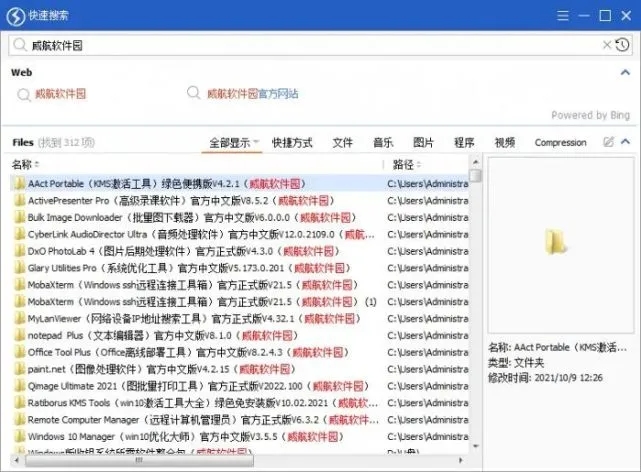The width and height of the screenshot is (641, 472).
Task: Select the 快捷方式 filter tab
Action: point(292,143)
